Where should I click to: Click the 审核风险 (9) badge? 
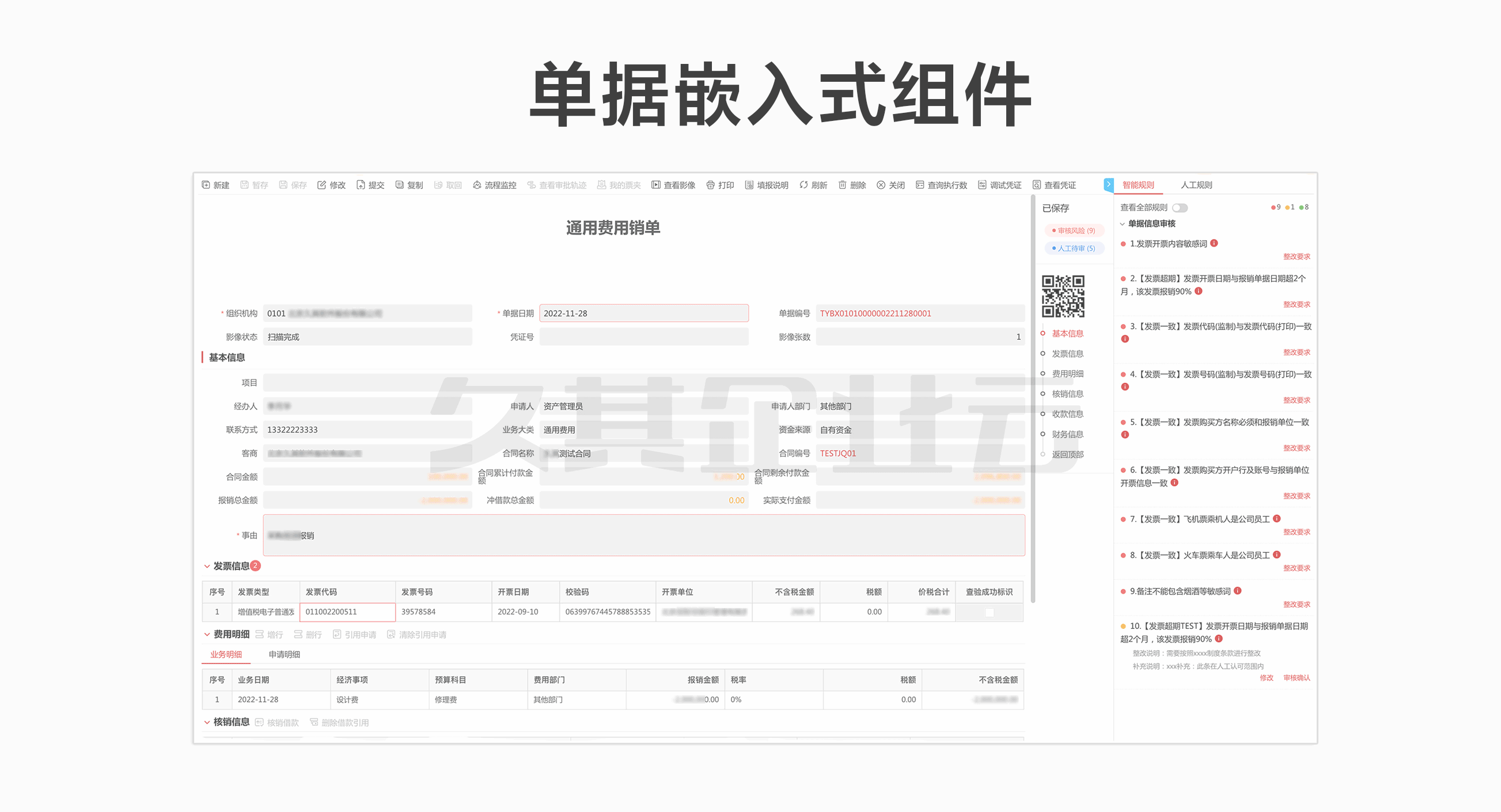tap(1075, 231)
